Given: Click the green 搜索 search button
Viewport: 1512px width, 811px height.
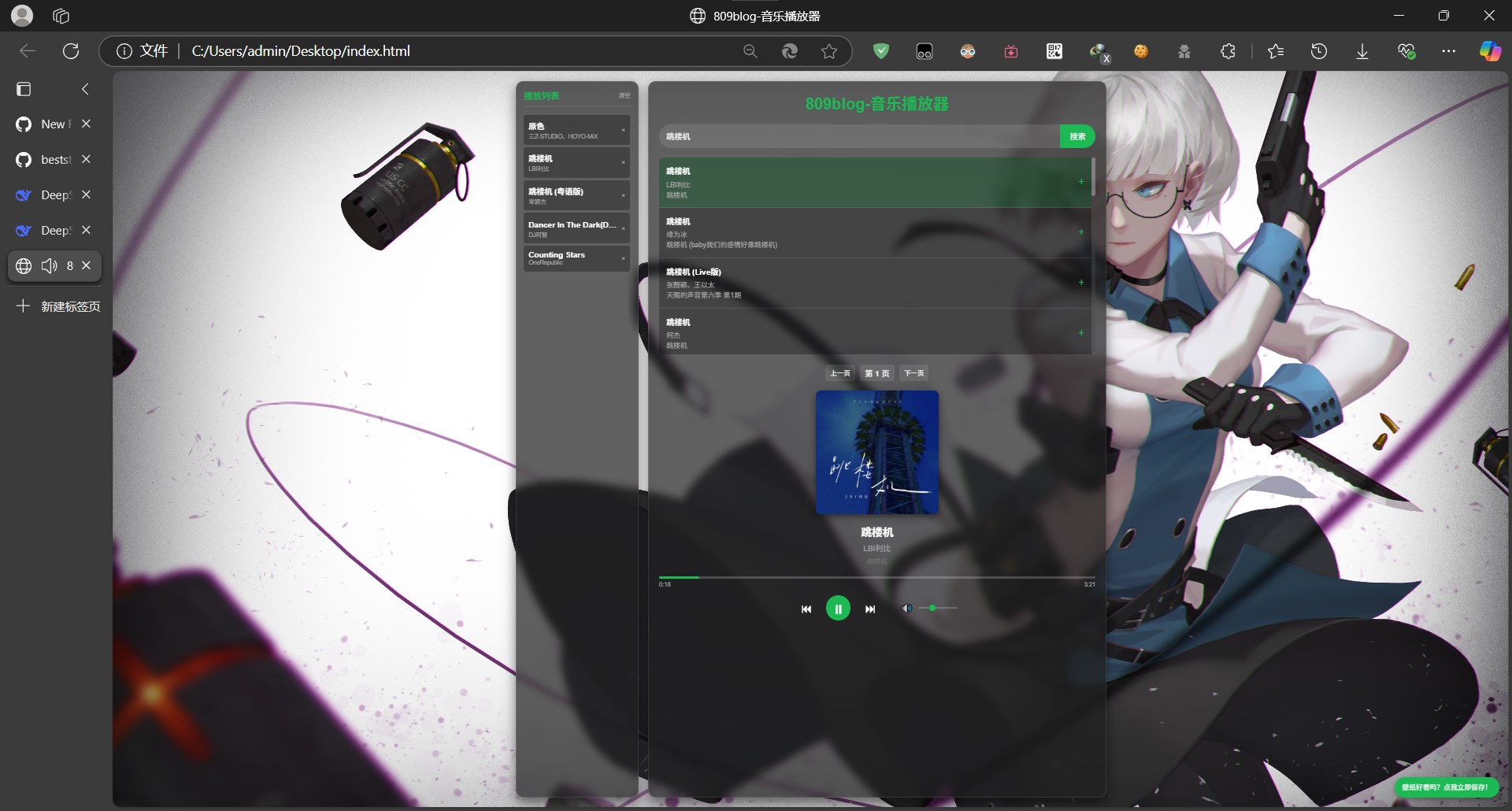Looking at the screenshot, I should pos(1077,136).
